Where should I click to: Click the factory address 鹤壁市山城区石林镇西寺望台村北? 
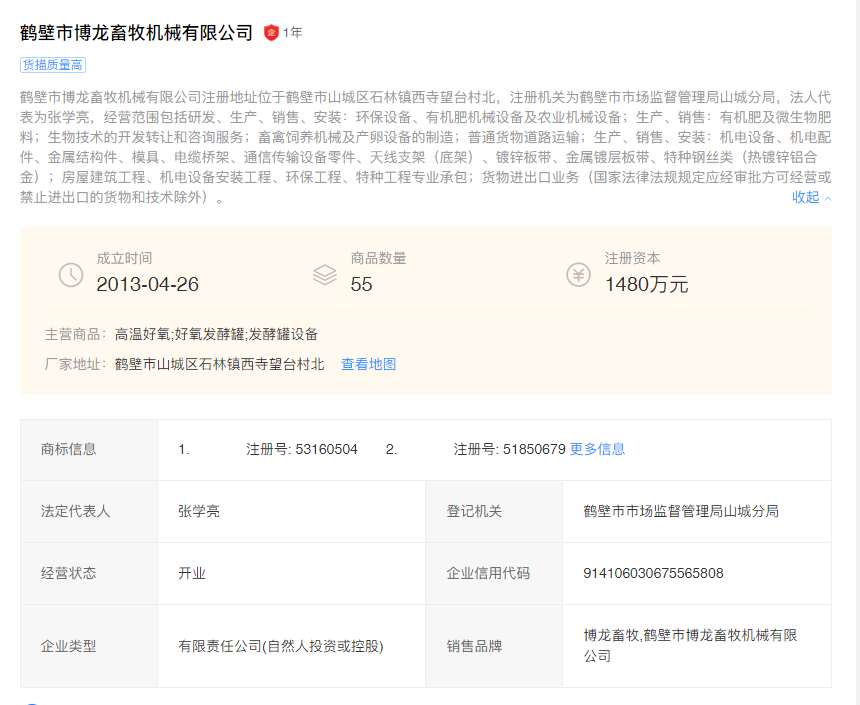(x=219, y=364)
